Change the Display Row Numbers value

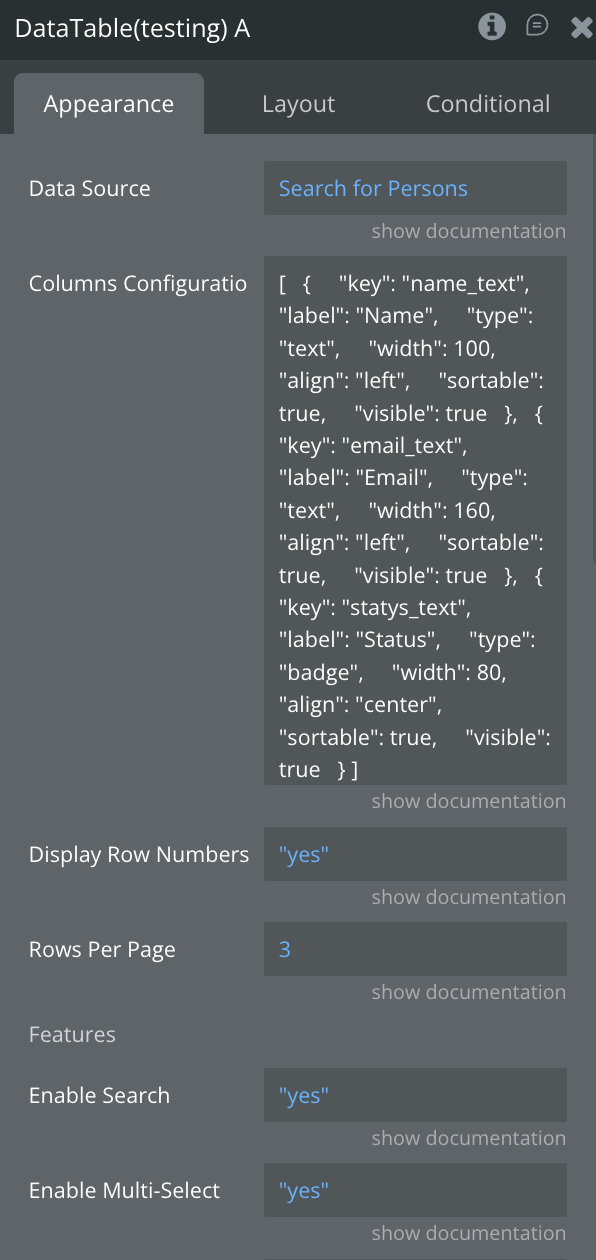point(415,854)
